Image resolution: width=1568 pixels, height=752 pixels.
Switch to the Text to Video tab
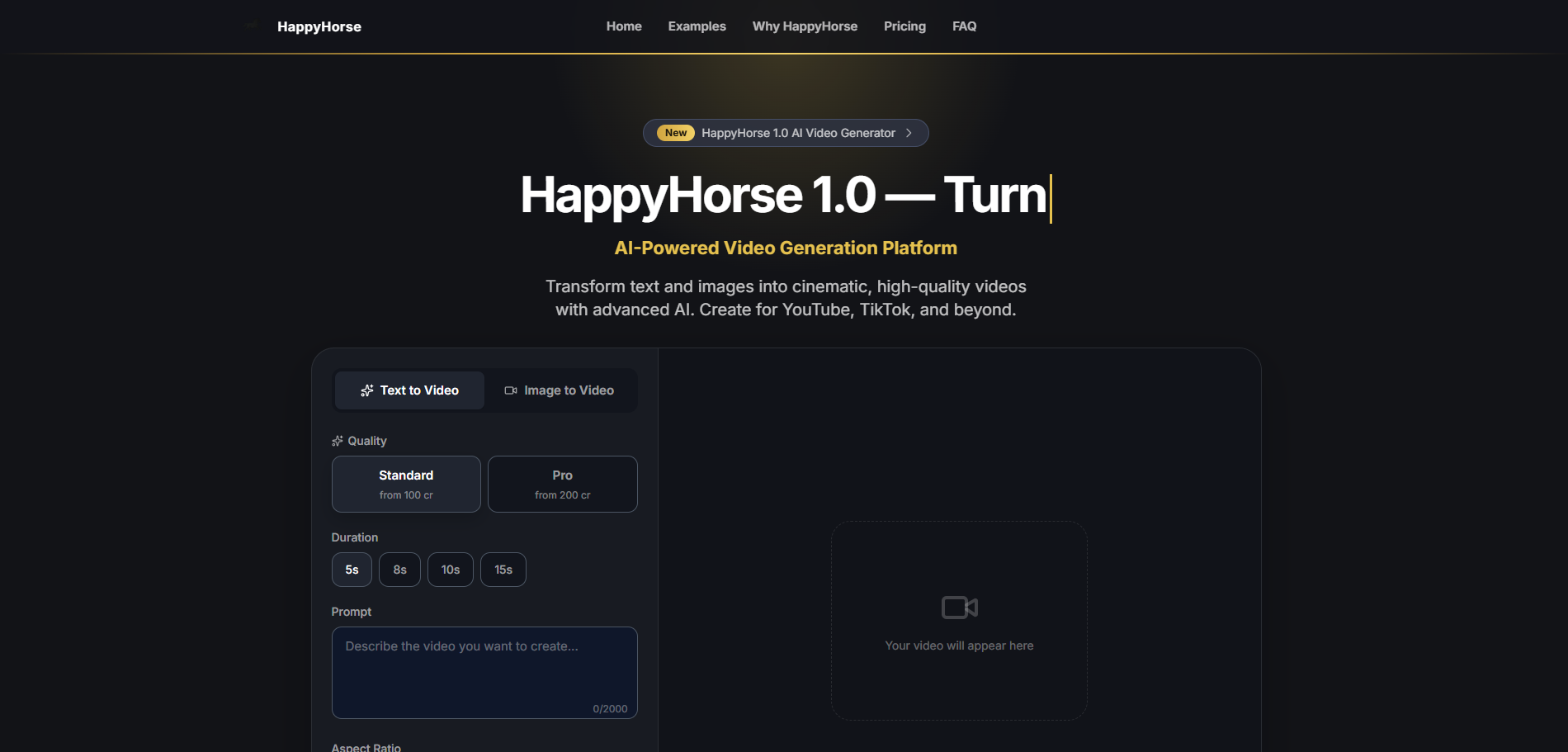pos(409,390)
